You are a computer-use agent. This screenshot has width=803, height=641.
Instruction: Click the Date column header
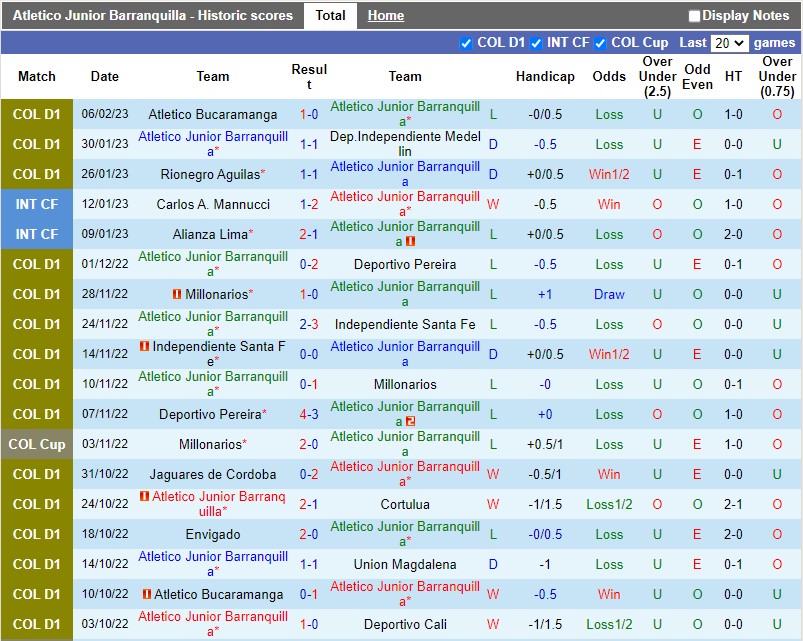point(104,76)
